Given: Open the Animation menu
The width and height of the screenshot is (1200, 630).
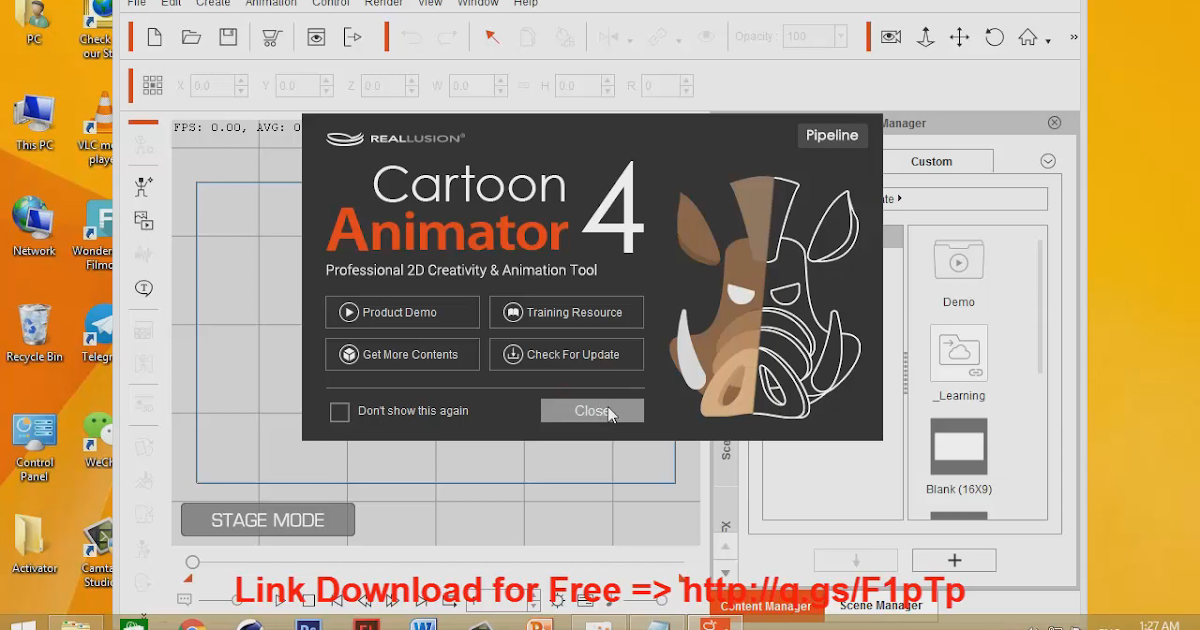Looking at the screenshot, I should click(x=270, y=4).
